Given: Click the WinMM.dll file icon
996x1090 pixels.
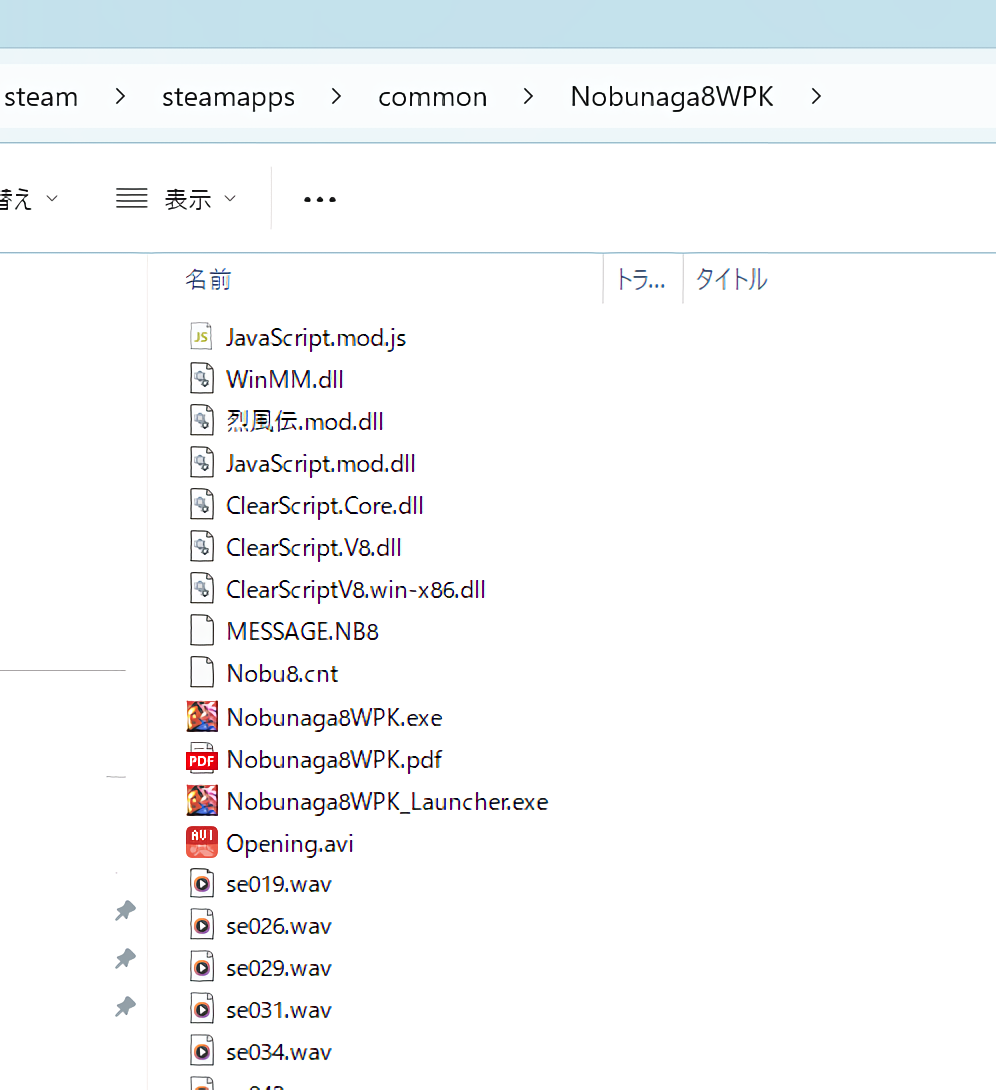Looking at the screenshot, I should click(x=202, y=379).
